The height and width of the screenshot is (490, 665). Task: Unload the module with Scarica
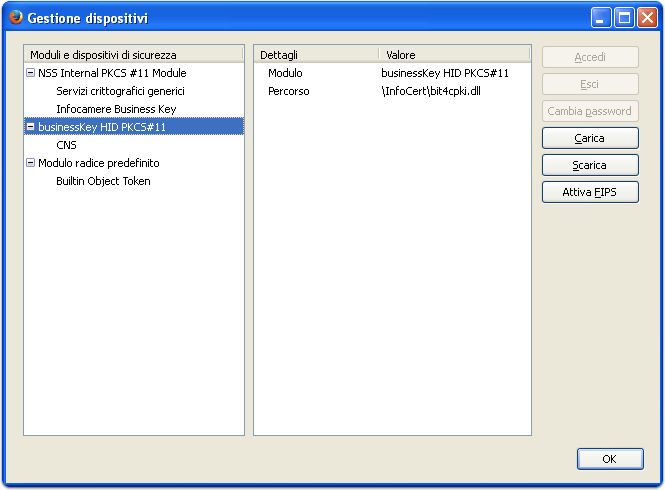pos(590,165)
